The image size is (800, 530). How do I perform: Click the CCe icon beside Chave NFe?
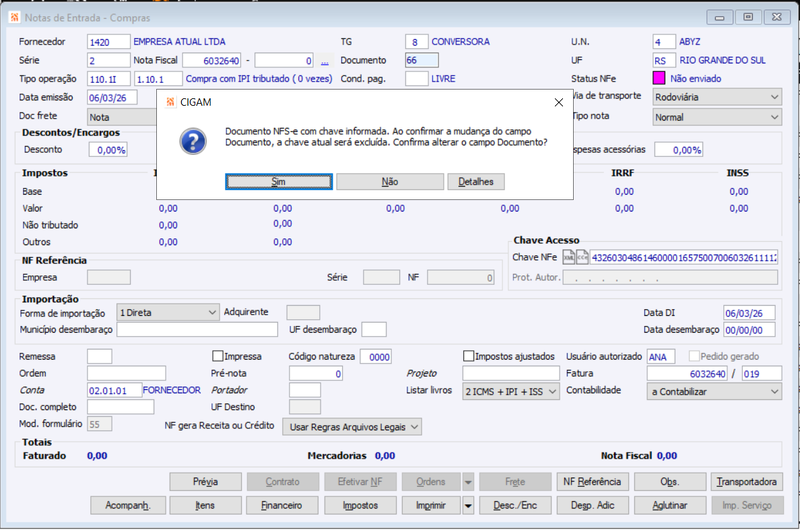[582, 258]
